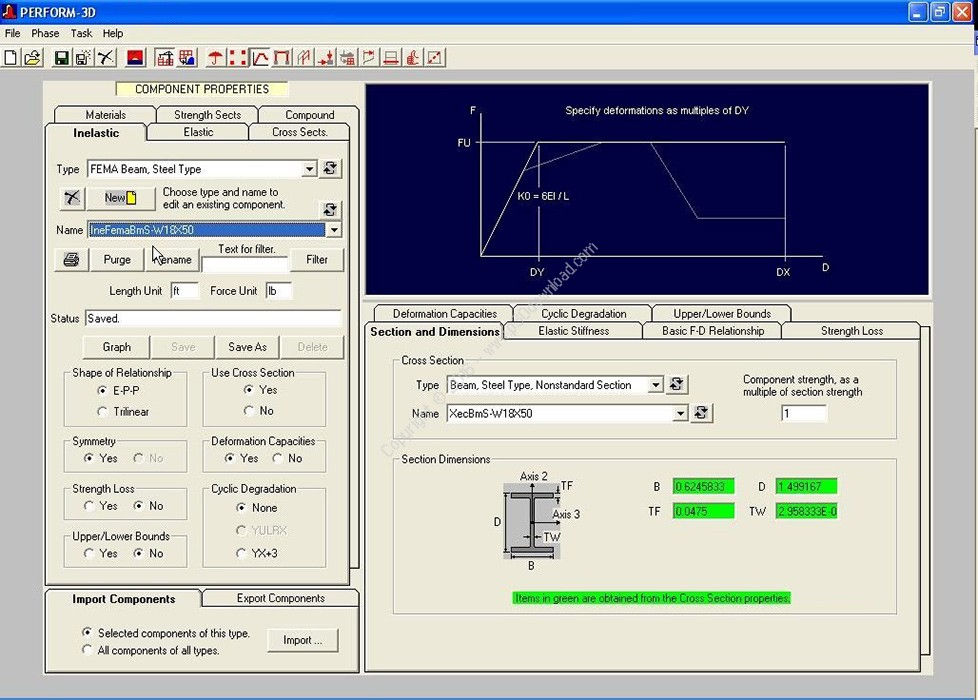
Task: Select All components of all types
Action: 87,650
